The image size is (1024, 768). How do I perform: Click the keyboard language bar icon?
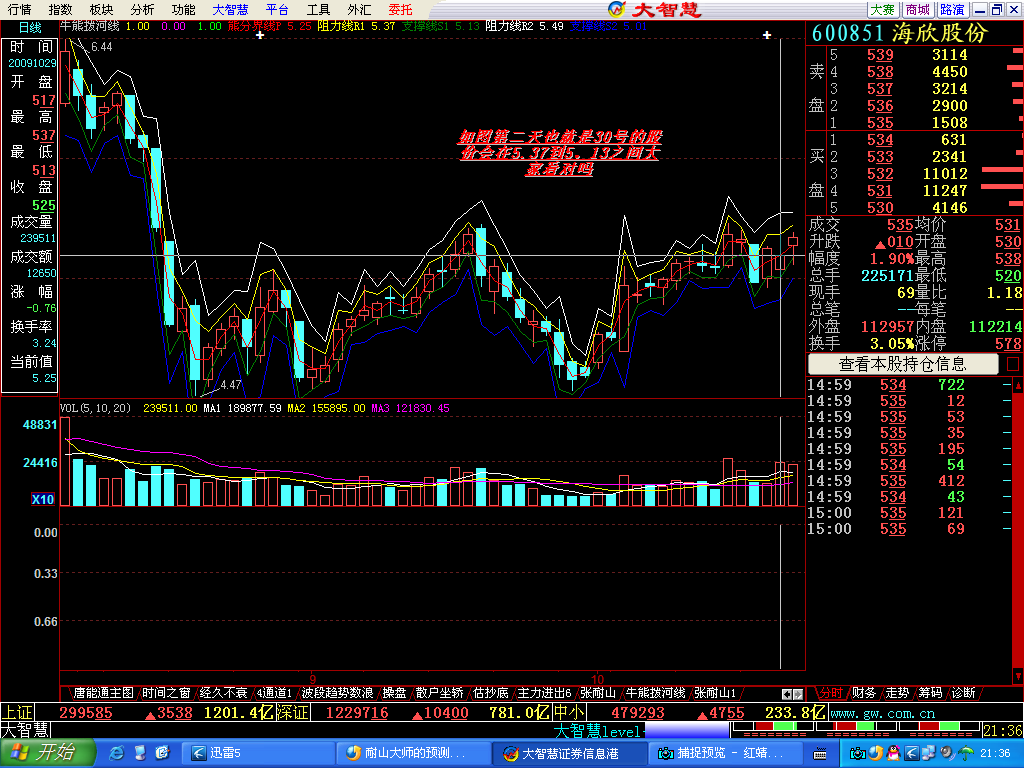820,754
